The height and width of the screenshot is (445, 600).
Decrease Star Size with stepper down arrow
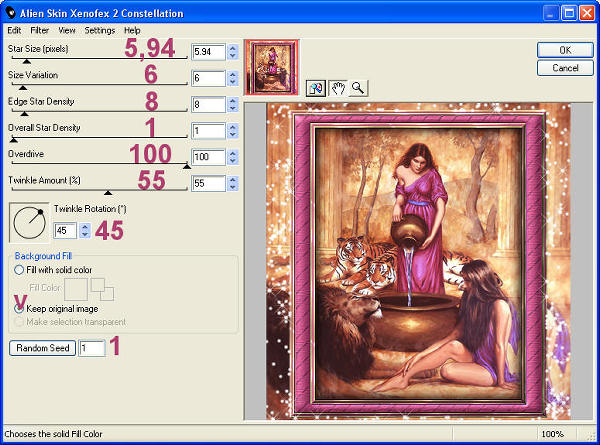point(233,56)
